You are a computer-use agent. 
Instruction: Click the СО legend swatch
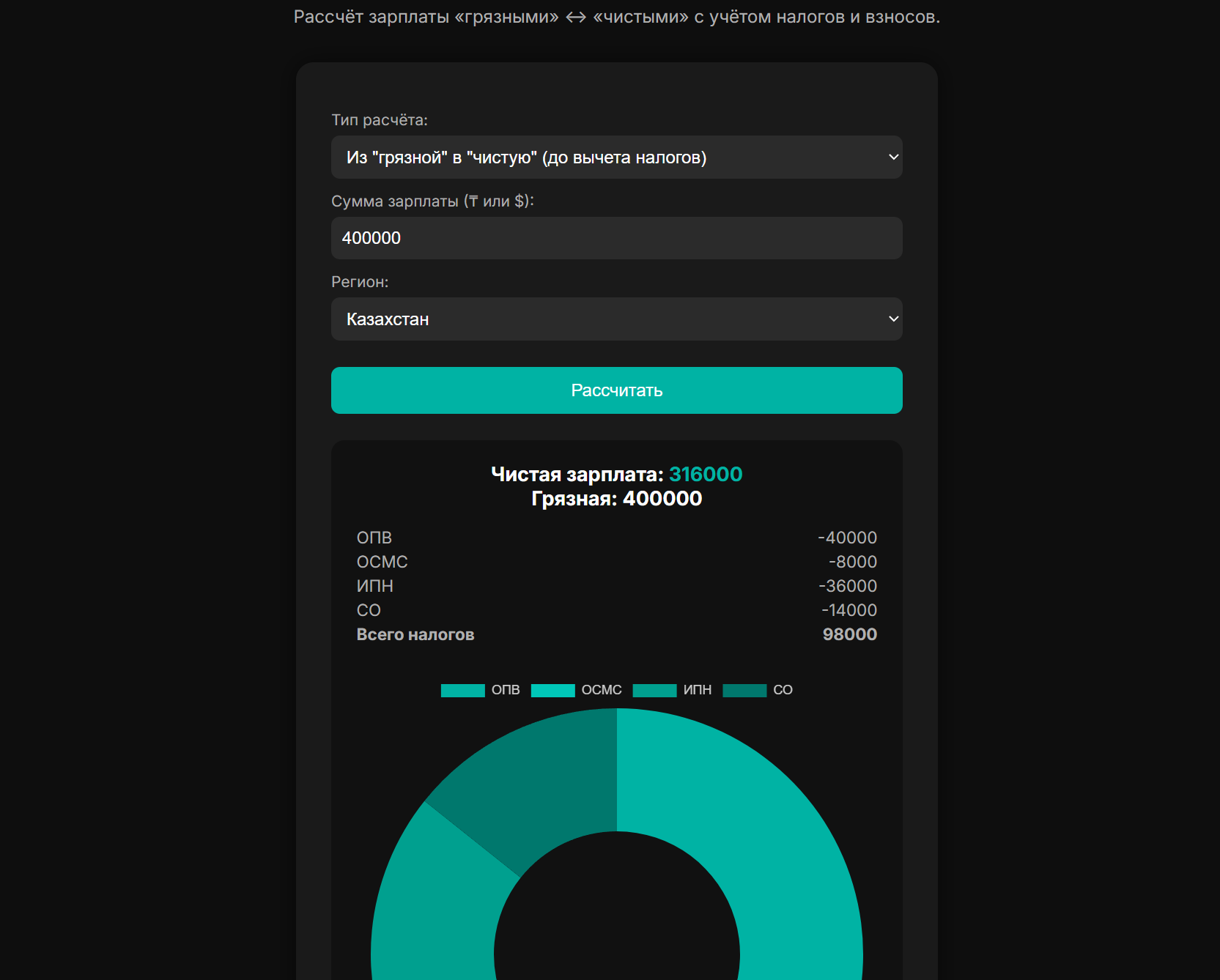(x=744, y=689)
